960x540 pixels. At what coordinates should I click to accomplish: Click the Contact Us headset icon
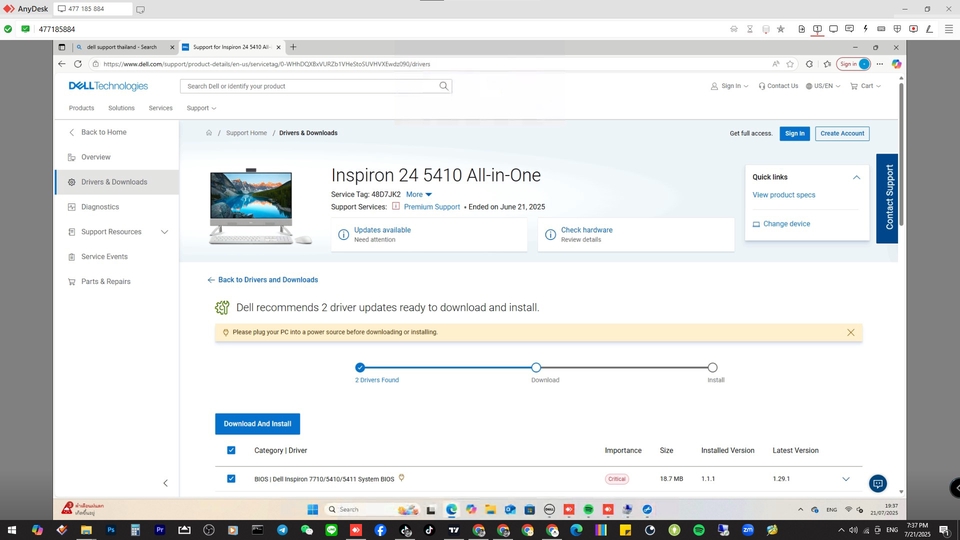[762, 86]
